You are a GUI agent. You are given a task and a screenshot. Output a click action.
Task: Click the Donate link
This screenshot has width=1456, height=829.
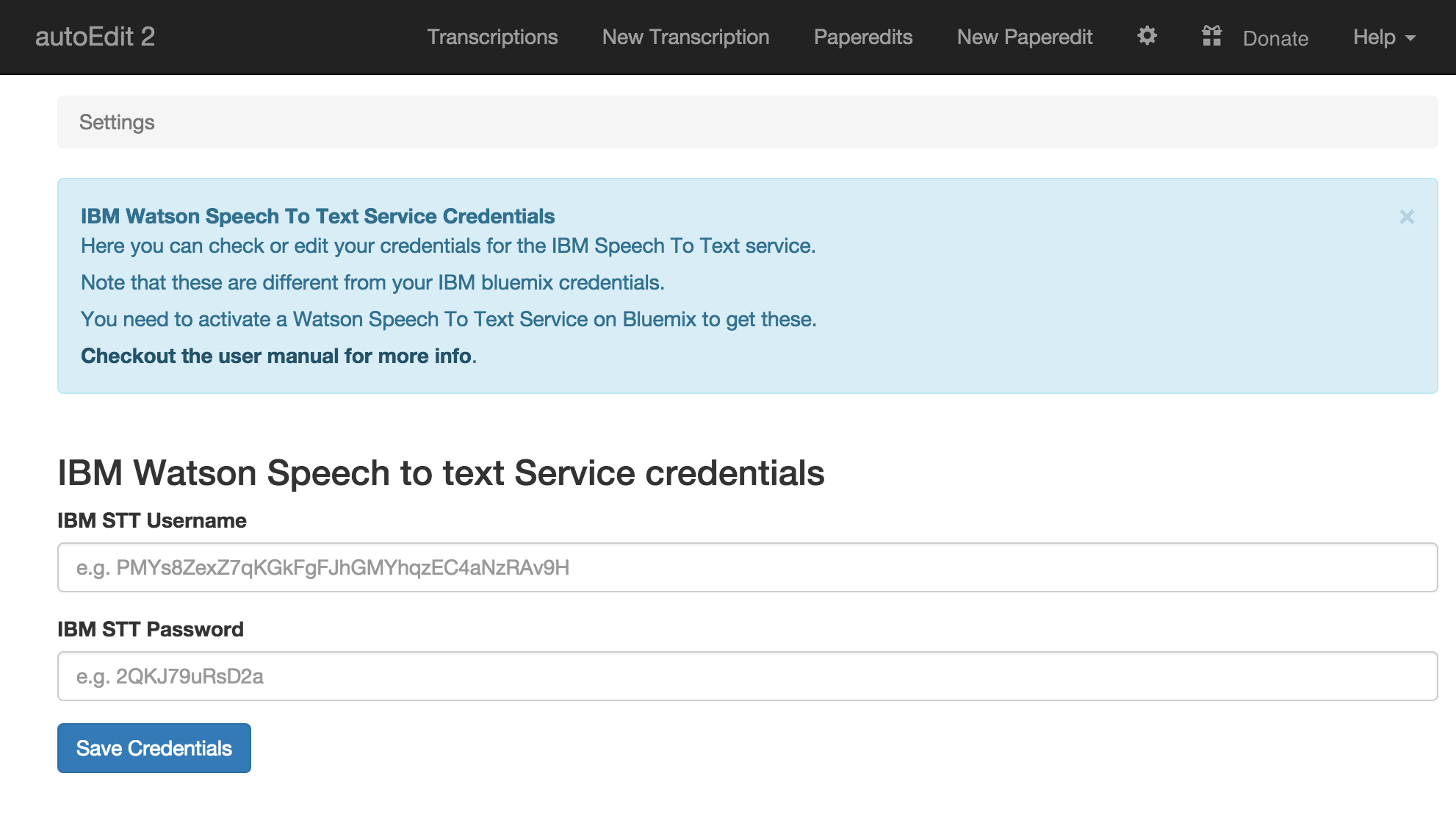click(x=1275, y=38)
